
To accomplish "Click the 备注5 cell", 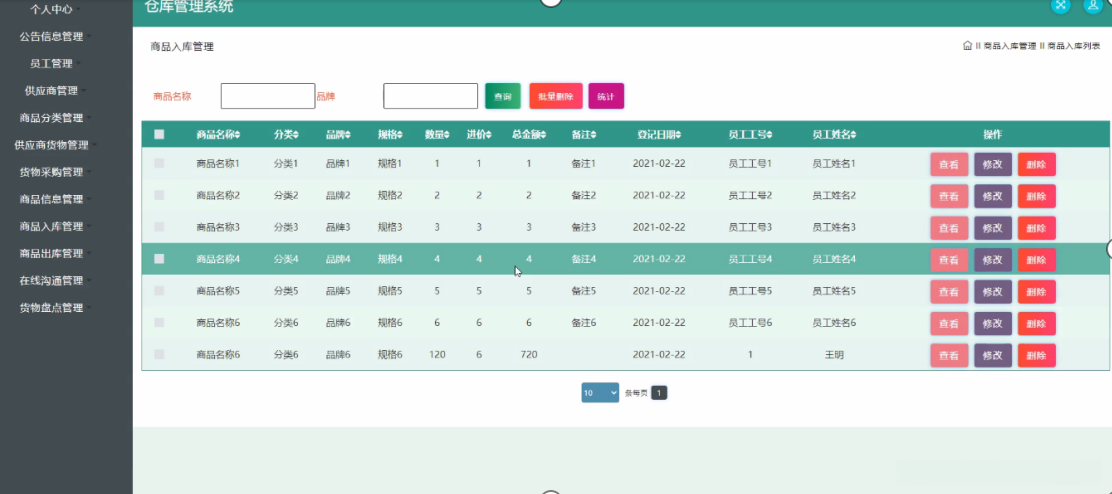I will click(584, 291).
